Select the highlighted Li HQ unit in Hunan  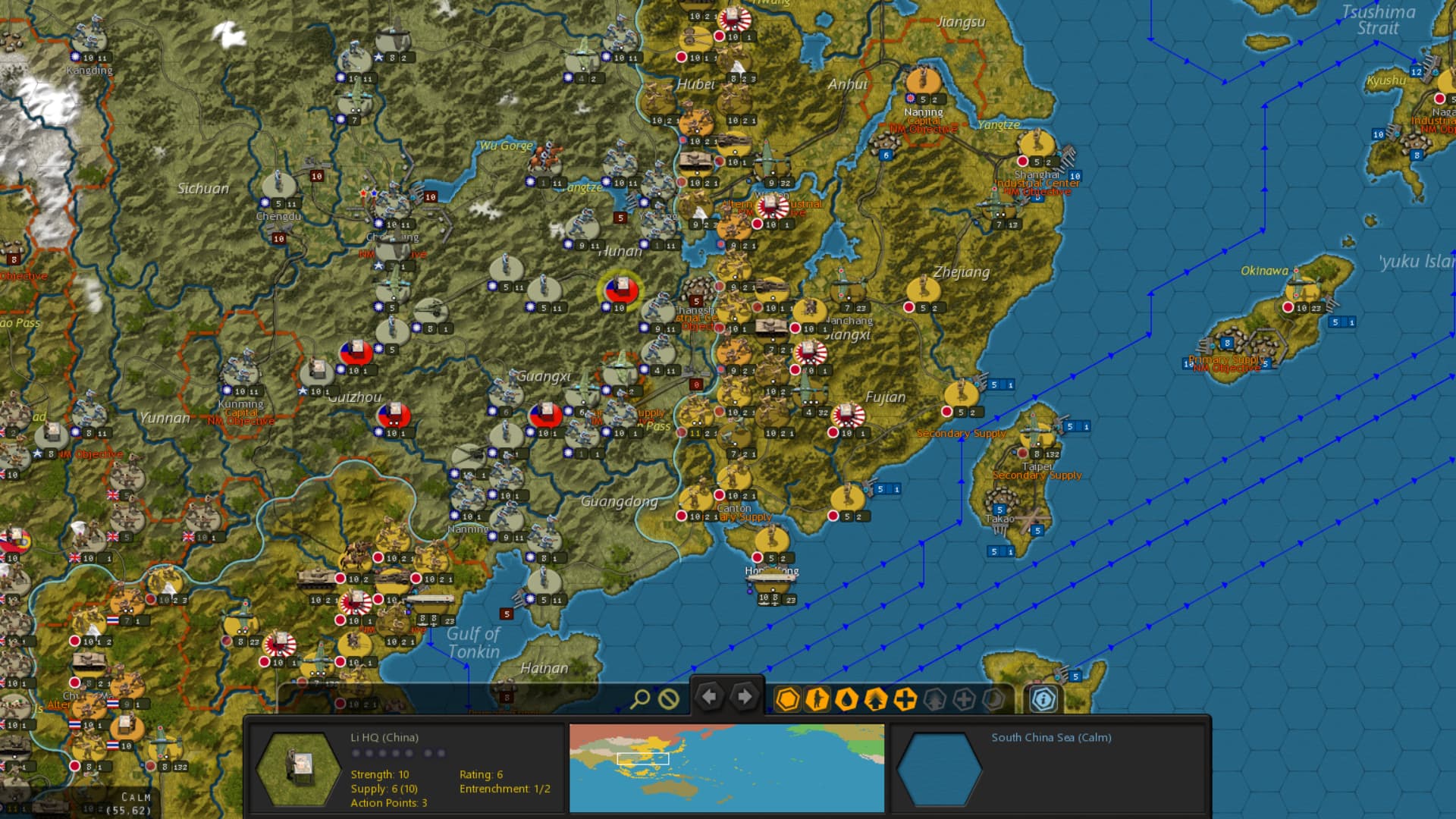coord(620,290)
